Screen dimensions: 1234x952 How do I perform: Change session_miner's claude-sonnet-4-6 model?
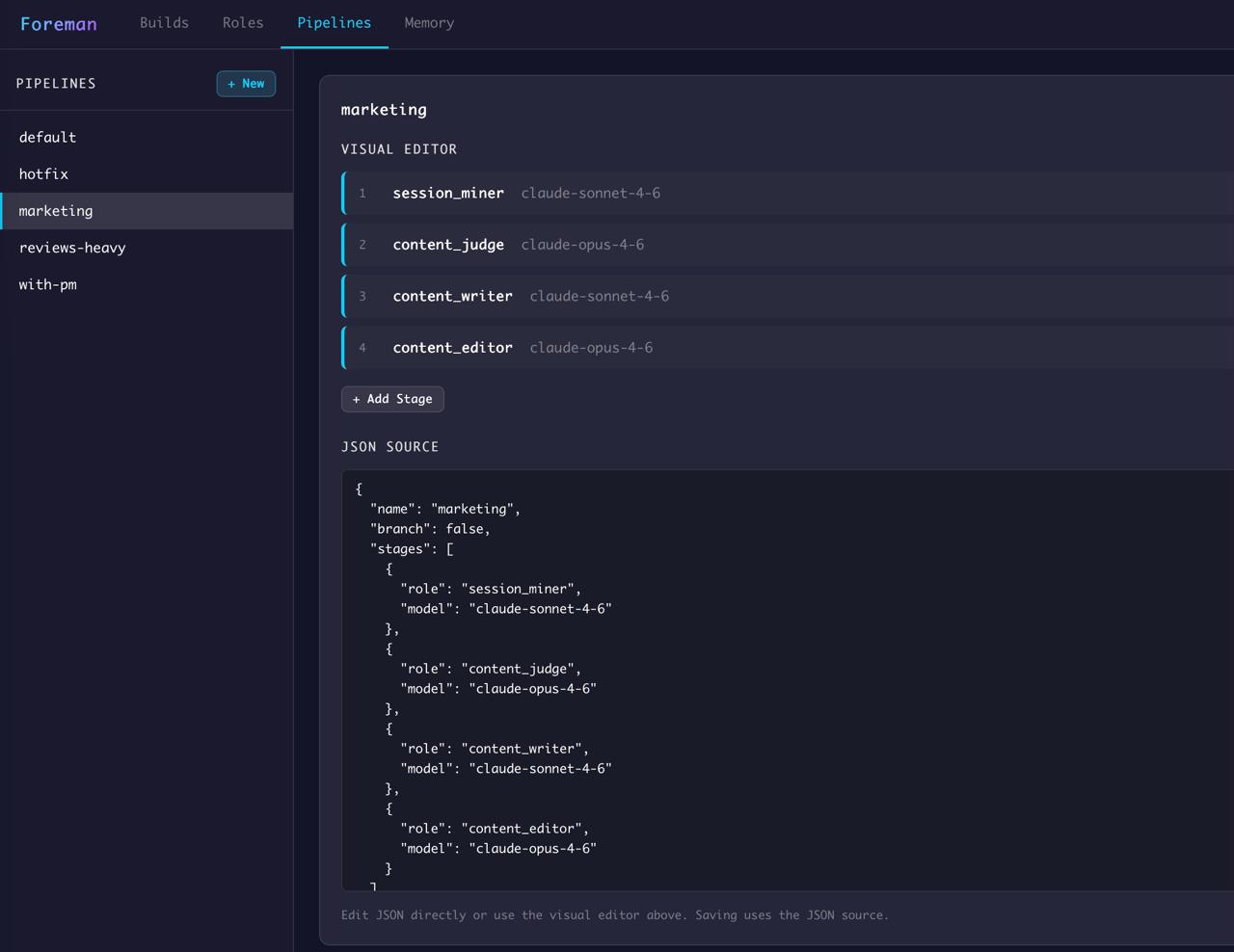[x=590, y=193]
